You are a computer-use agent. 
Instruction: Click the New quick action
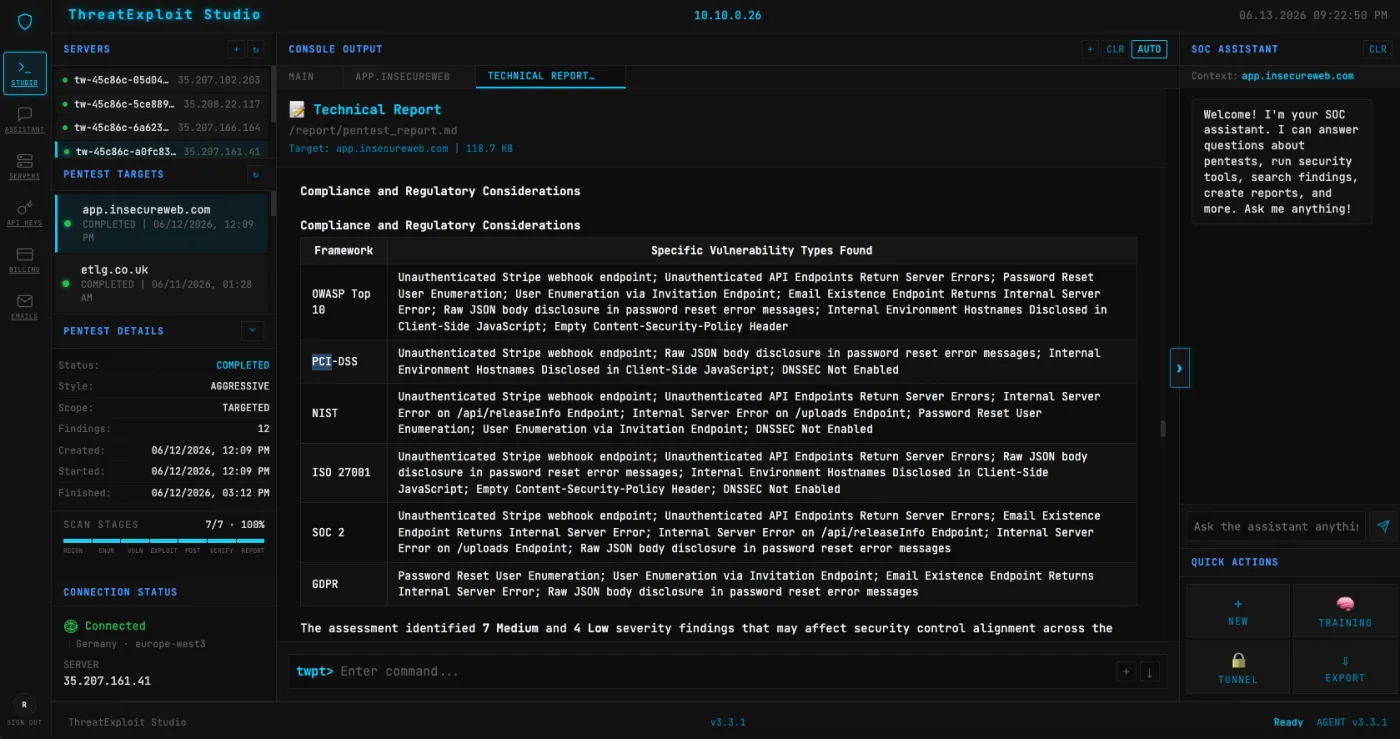click(x=1238, y=611)
